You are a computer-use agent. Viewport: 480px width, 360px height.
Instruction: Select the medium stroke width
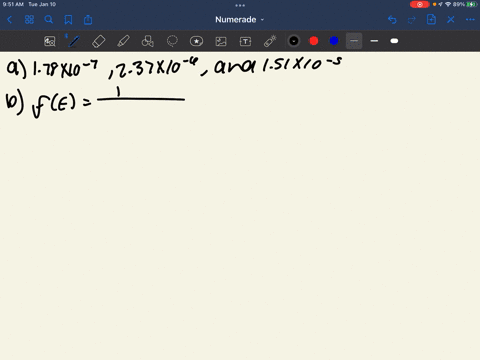[374, 41]
